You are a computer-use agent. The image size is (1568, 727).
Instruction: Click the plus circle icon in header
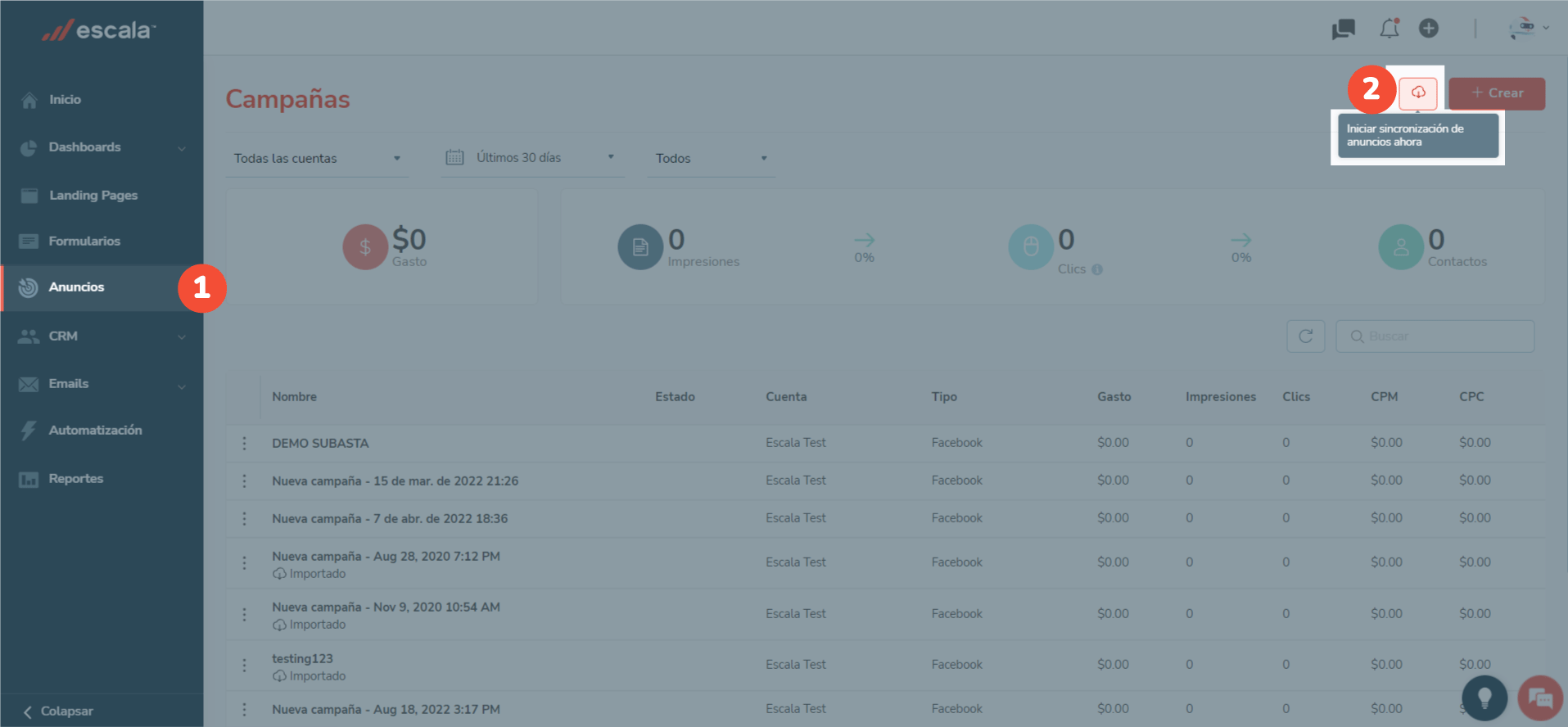tap(1429, 29)
